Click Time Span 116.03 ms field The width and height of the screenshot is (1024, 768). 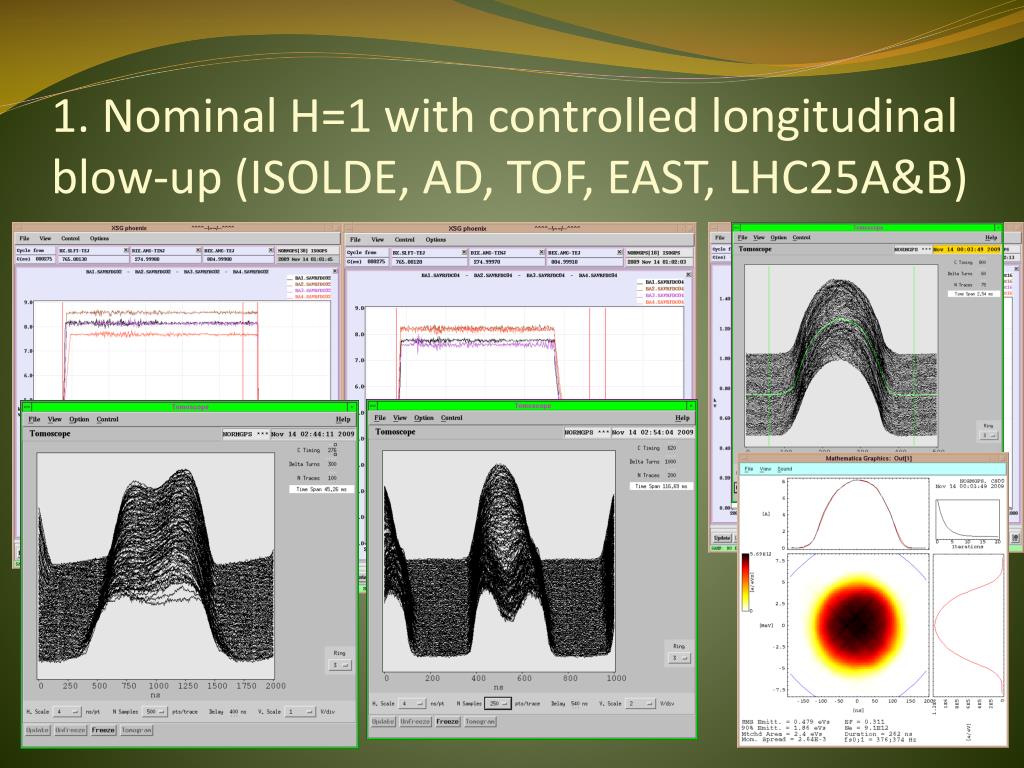[x=662, y=486]
